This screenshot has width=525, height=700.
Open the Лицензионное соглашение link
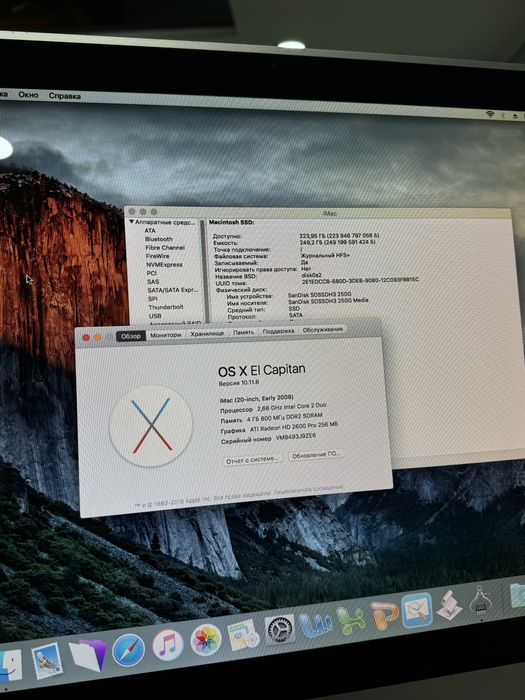pos(309,490)
